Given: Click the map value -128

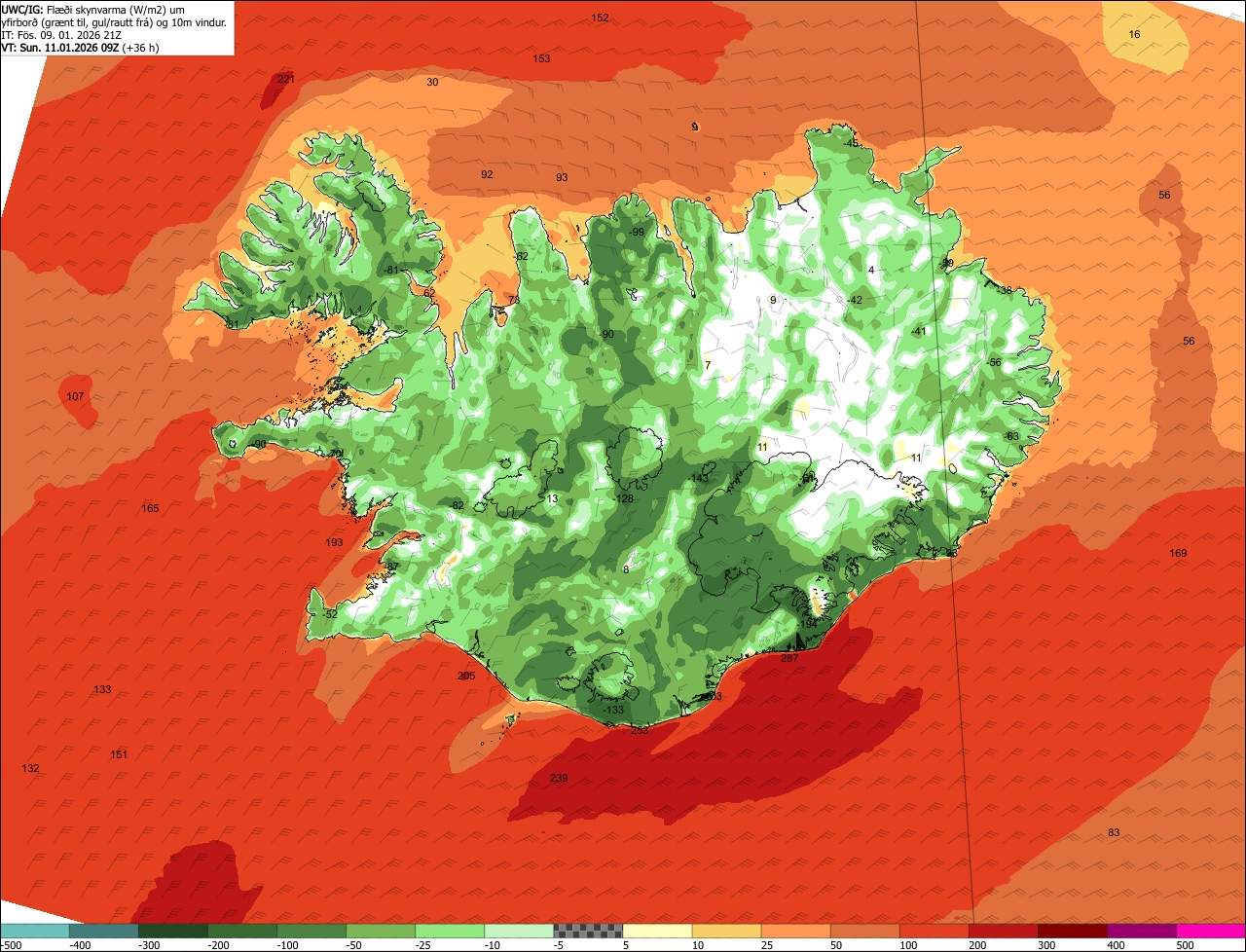Looking at the screenshot, I should point(622,498).
